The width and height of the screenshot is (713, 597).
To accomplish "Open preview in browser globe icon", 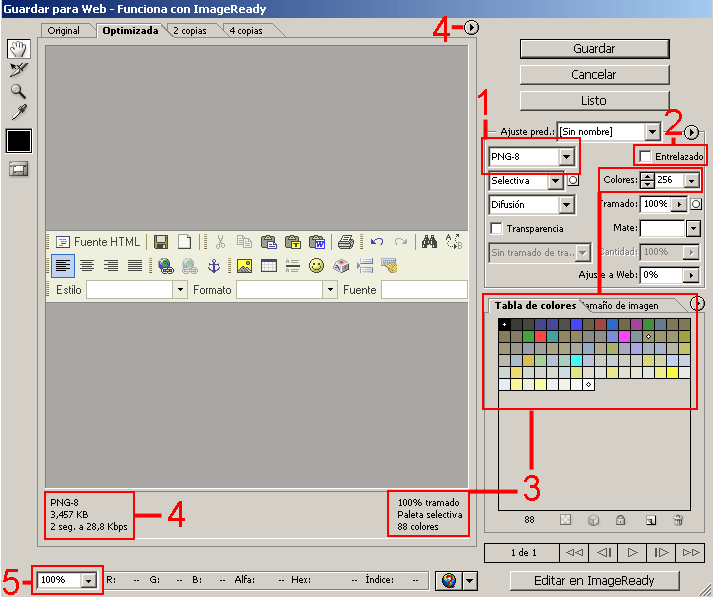I will [x=447, y=580].
